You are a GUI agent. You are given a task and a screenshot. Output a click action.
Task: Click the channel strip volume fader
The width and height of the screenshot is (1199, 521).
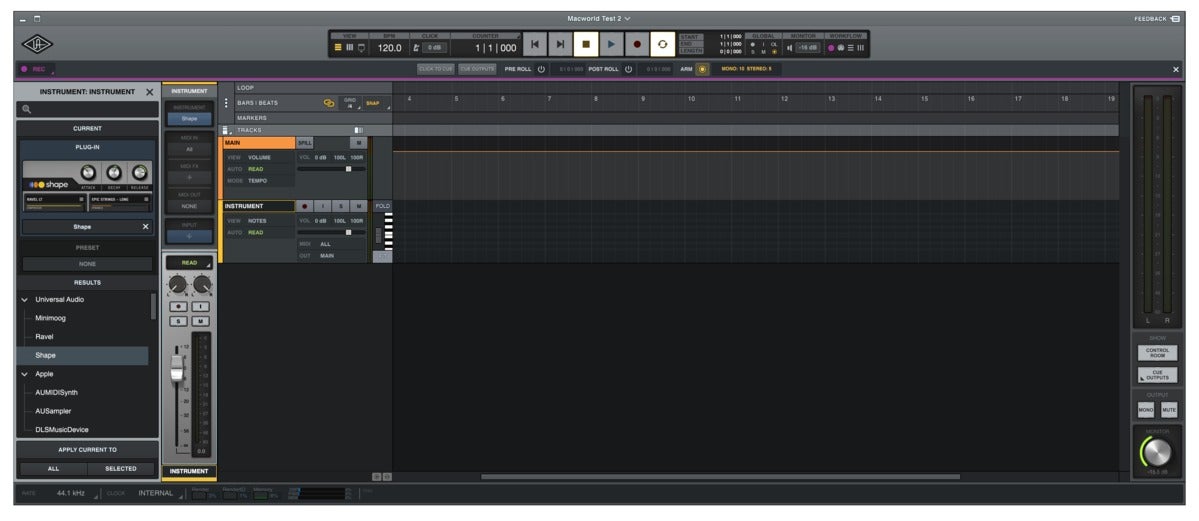(177, 367)
